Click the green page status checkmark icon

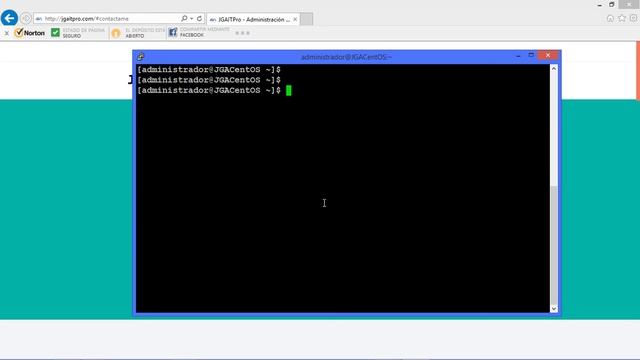pos(56,32)
